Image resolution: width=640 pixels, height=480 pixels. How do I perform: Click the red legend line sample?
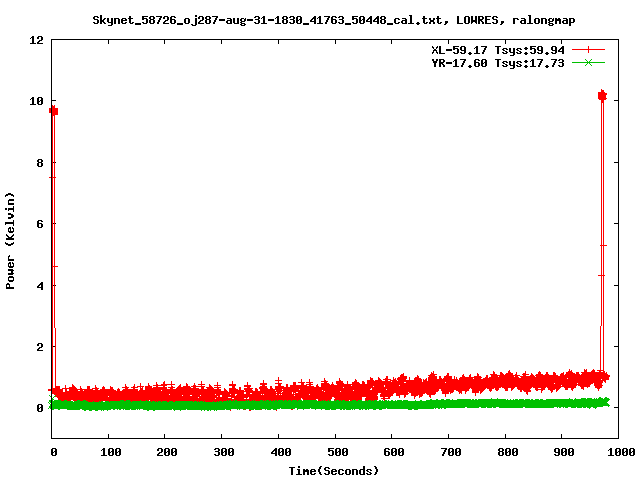coord(588,50)
